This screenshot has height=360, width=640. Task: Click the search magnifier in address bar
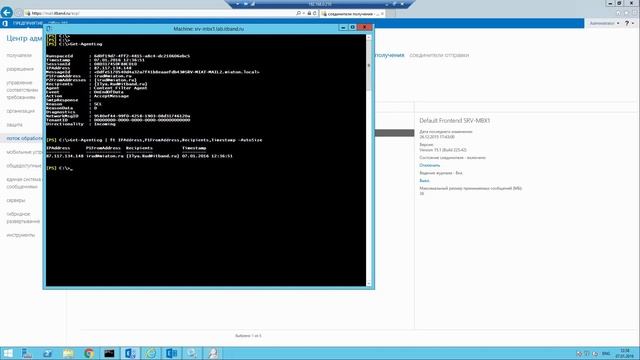coord(298,13)
